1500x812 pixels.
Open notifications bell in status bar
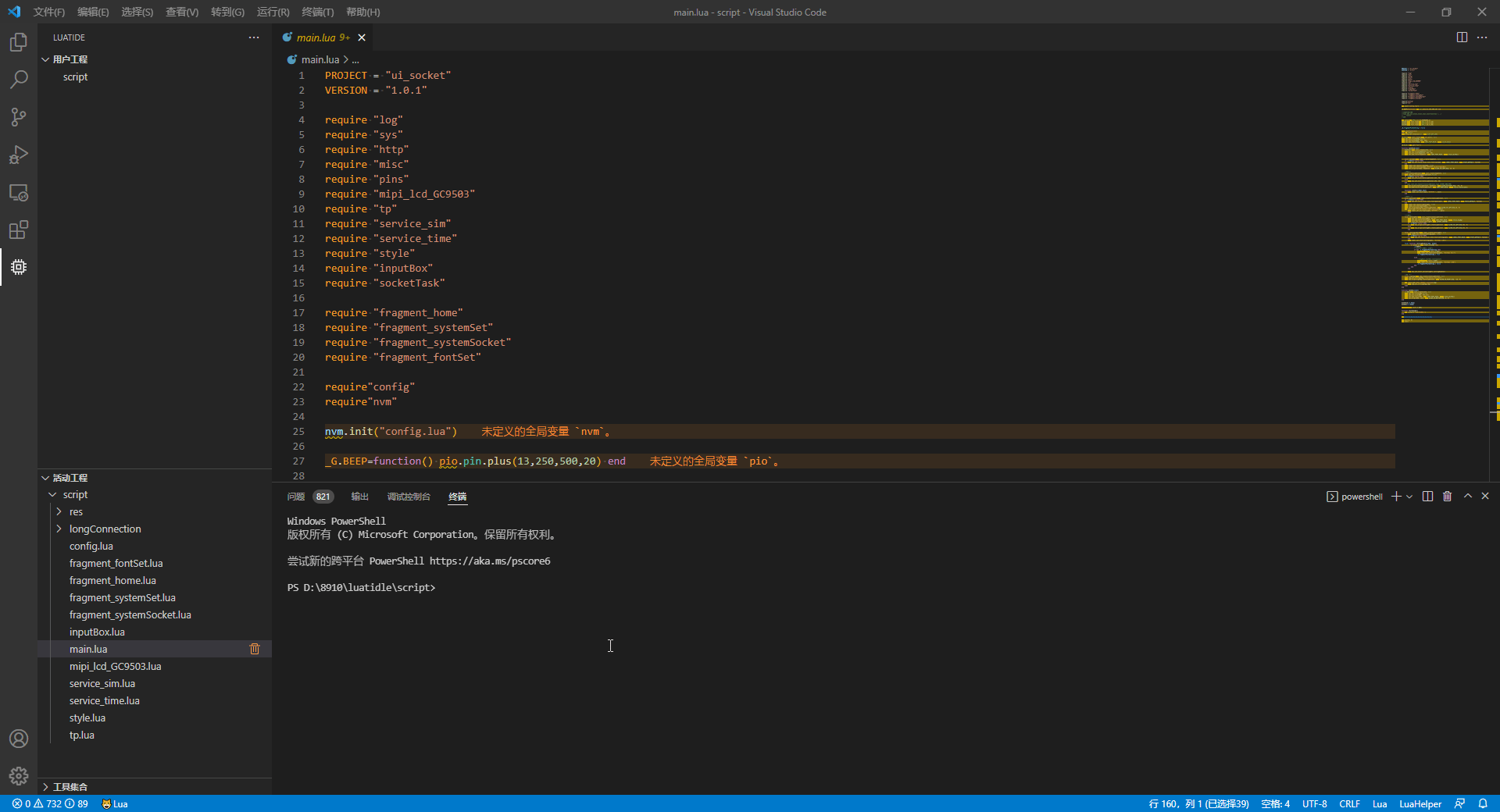(x=1483, y=803)
